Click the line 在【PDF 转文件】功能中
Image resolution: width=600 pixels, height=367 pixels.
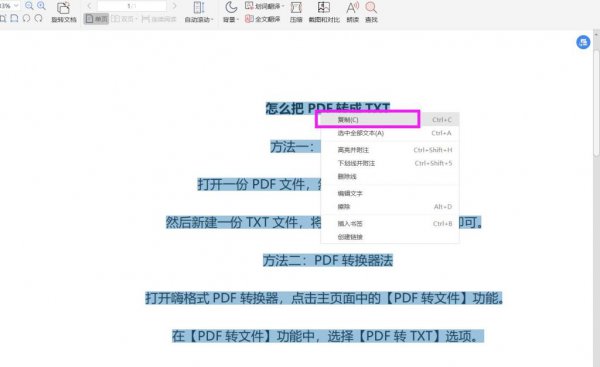click(x=328, y=336)
